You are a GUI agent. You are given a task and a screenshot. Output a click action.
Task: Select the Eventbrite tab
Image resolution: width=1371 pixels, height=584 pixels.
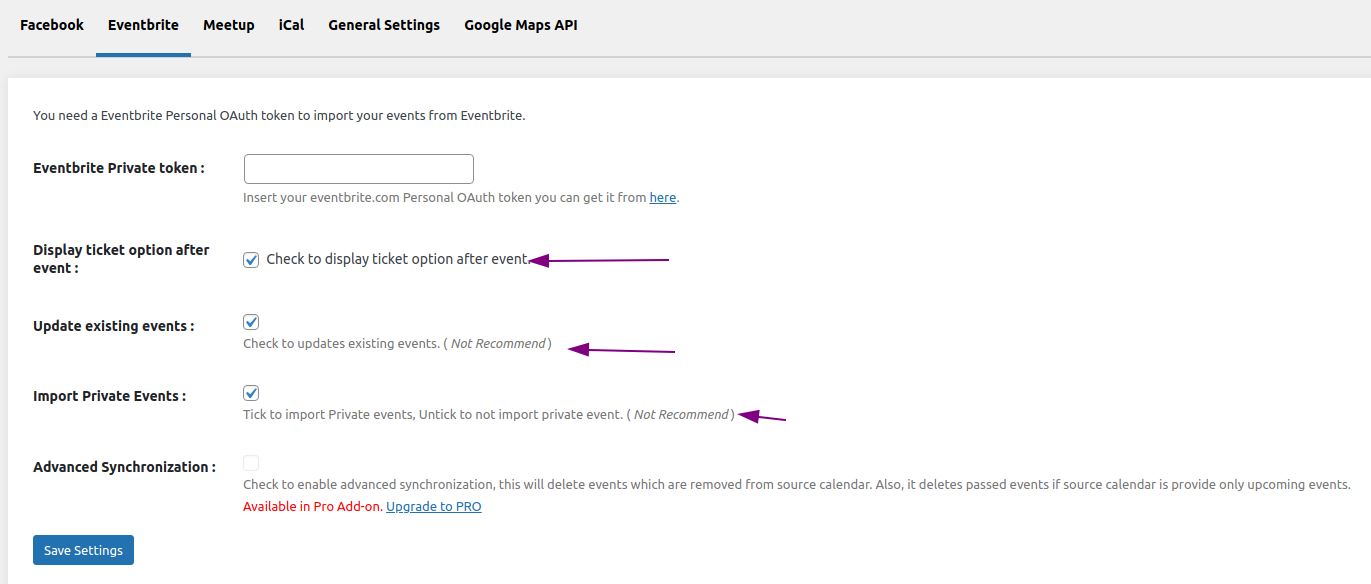[143, 25]
